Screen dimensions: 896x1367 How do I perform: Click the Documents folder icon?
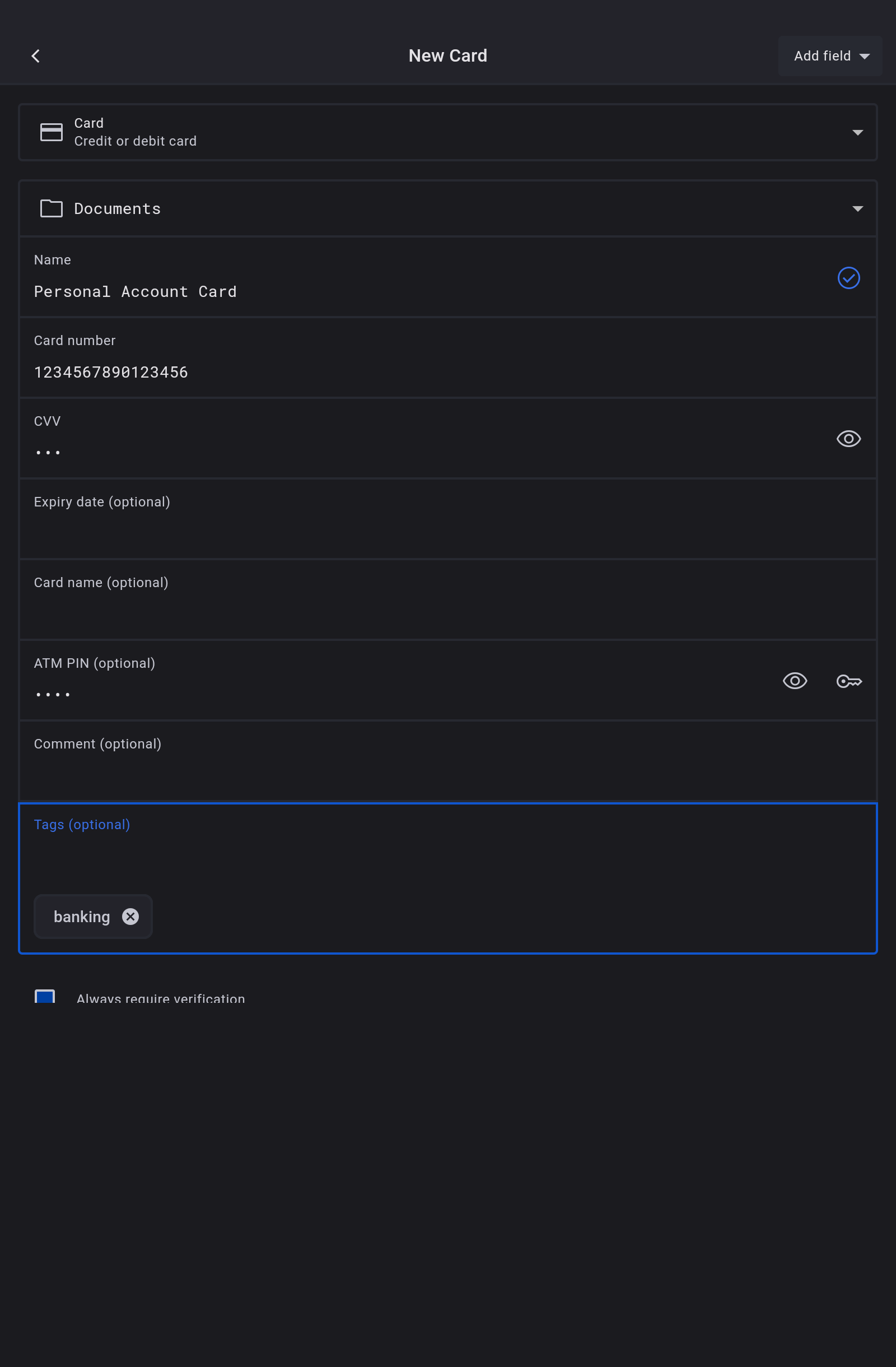click(x=51, y=208)
